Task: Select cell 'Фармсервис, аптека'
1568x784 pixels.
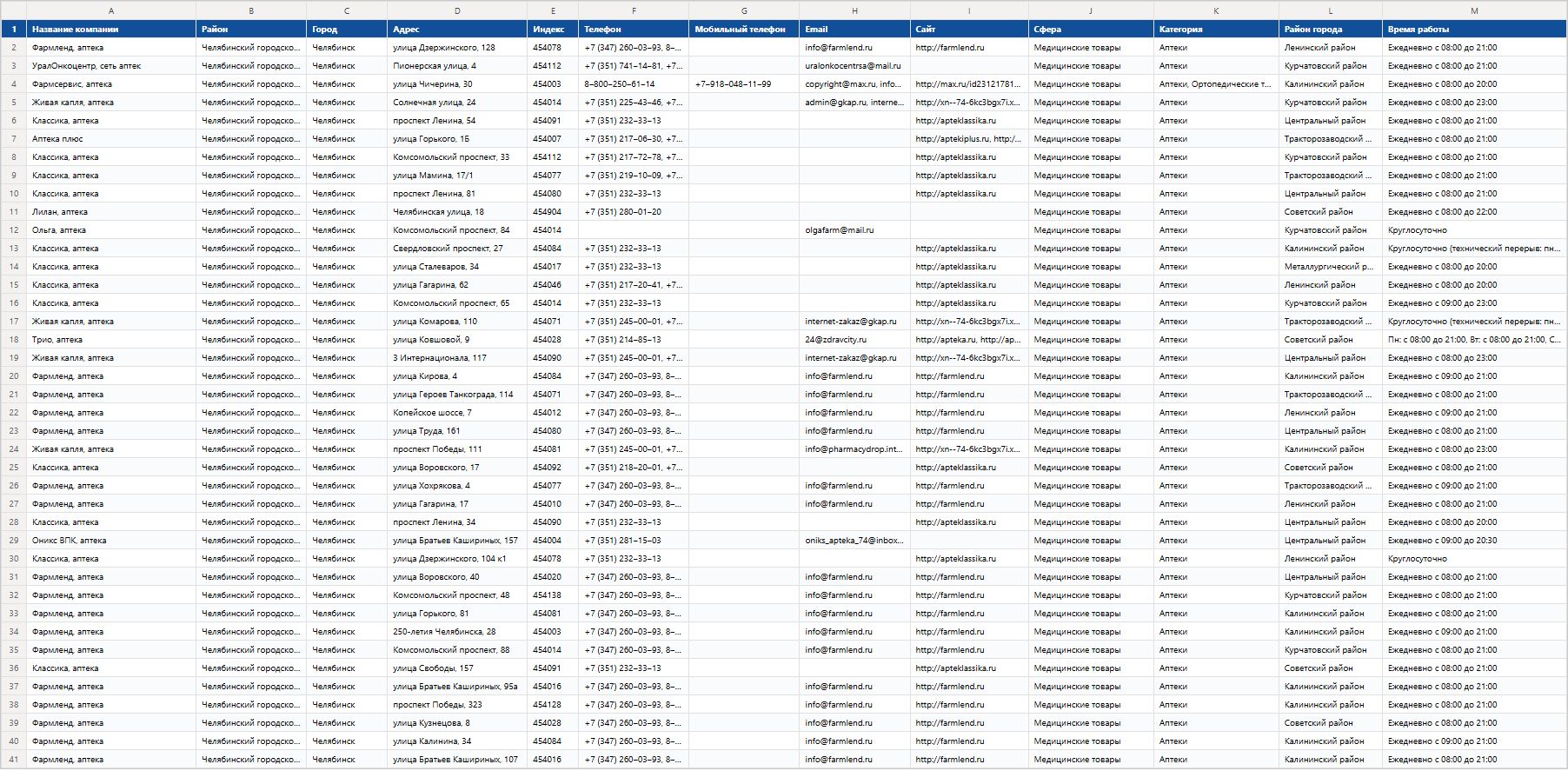Action: (111, 84)
